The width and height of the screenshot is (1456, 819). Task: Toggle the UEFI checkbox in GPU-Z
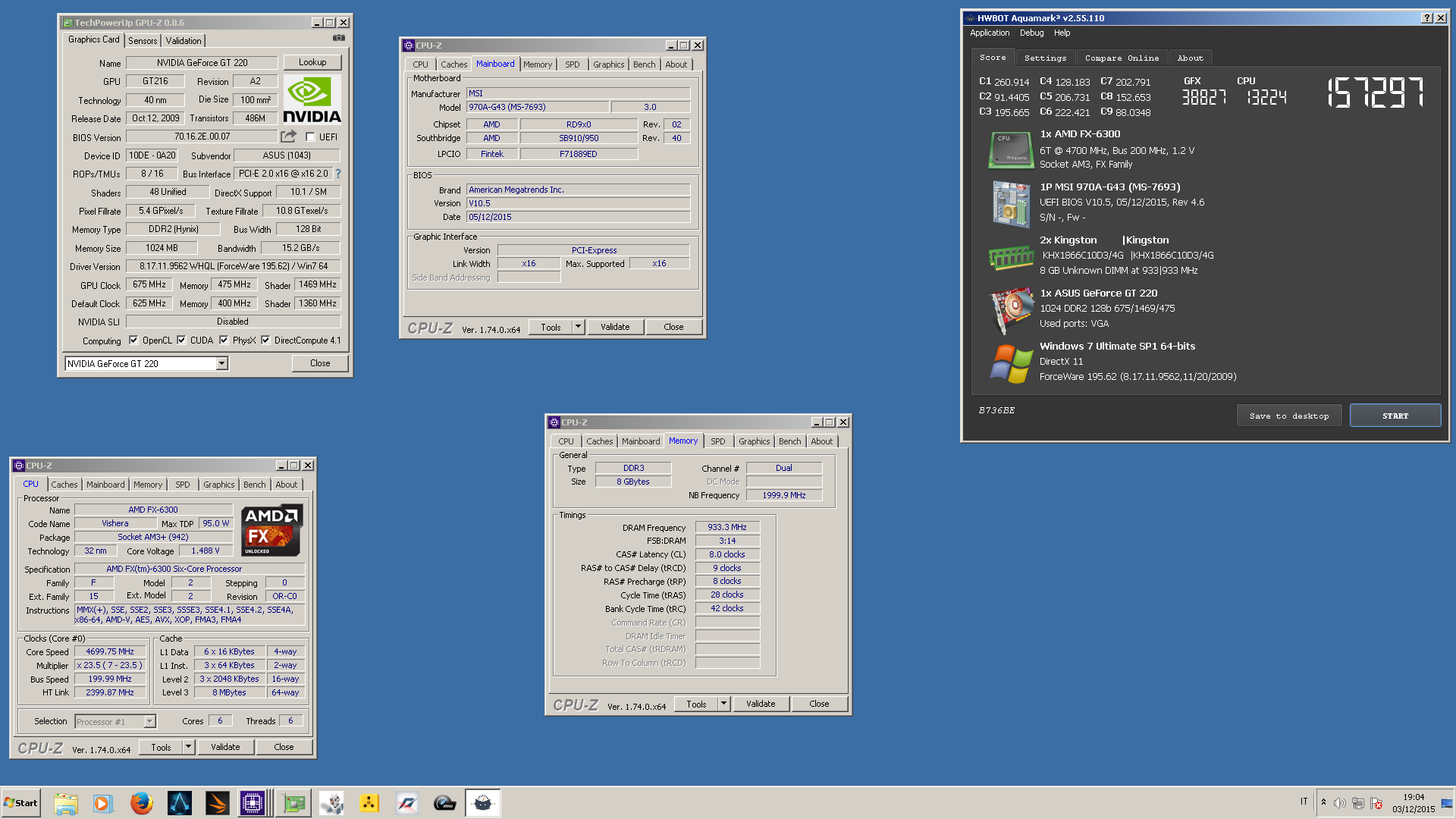[310, 137]
